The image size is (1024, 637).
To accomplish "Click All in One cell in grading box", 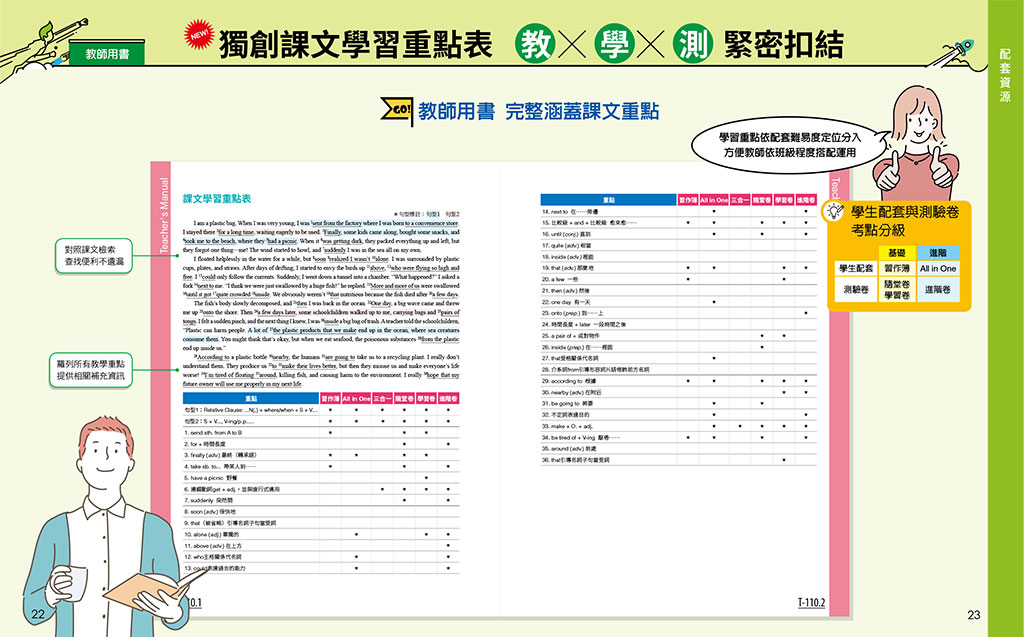I will [938, 269].
